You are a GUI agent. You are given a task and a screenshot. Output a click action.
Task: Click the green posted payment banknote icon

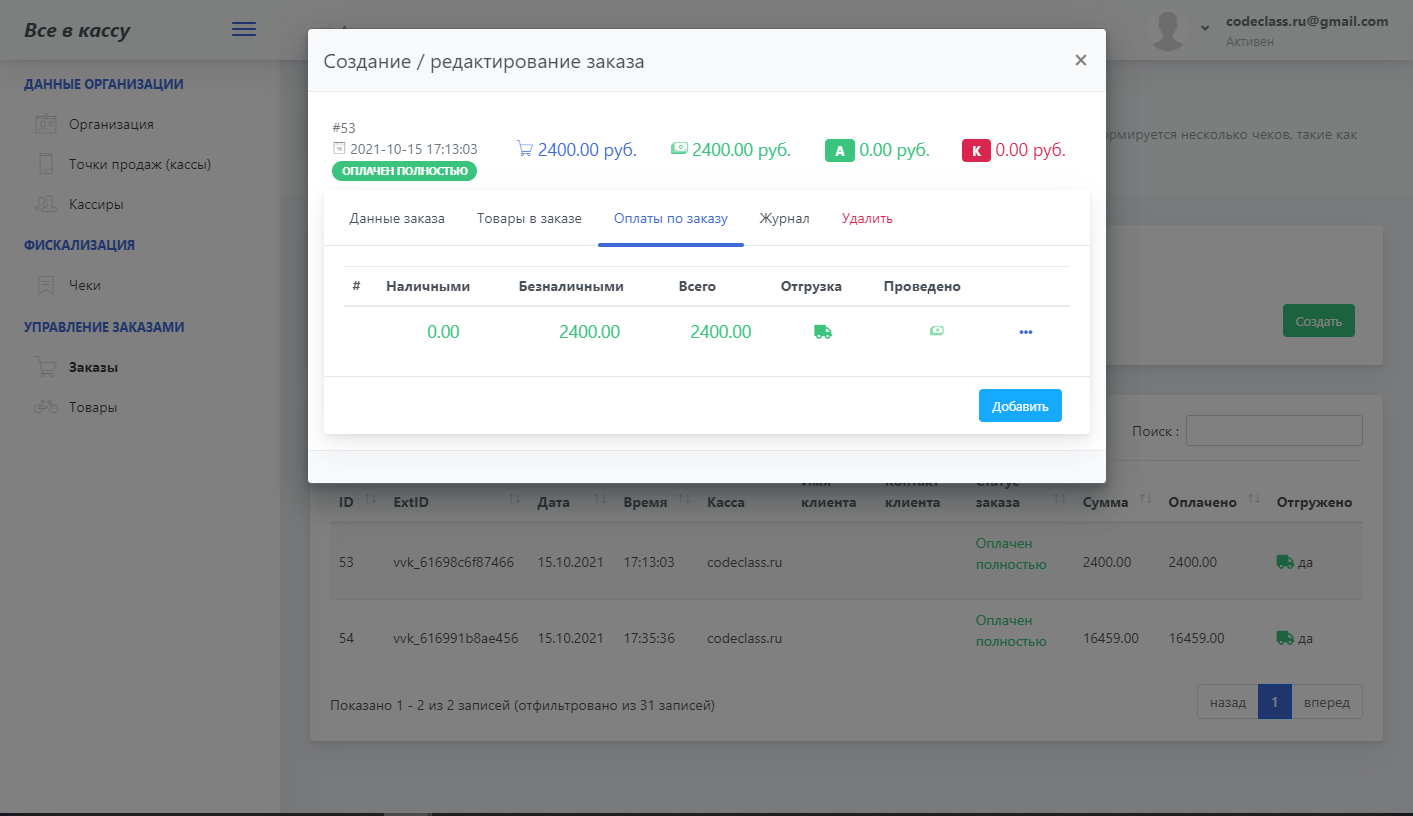click(936, 331)
